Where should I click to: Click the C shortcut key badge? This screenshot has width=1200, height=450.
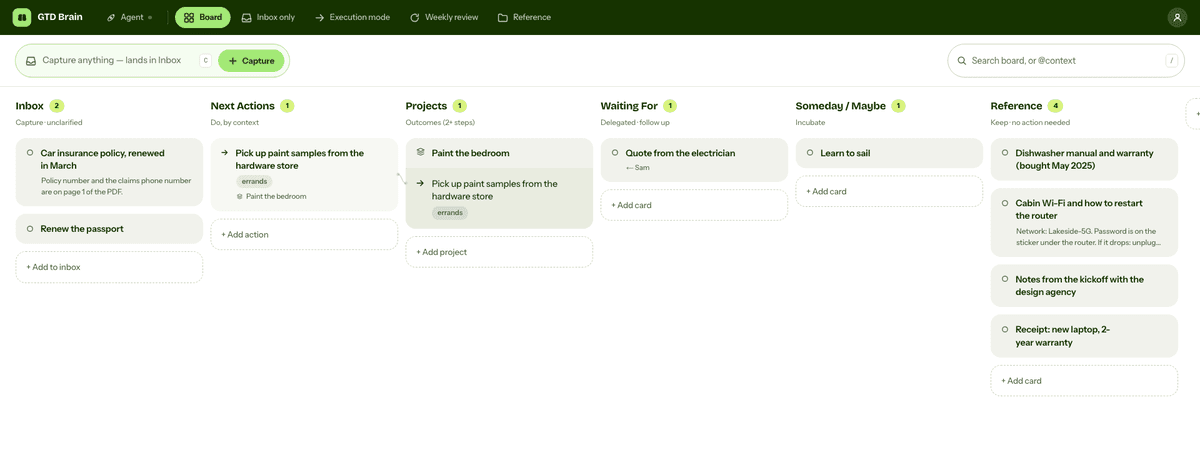[205, 61]
